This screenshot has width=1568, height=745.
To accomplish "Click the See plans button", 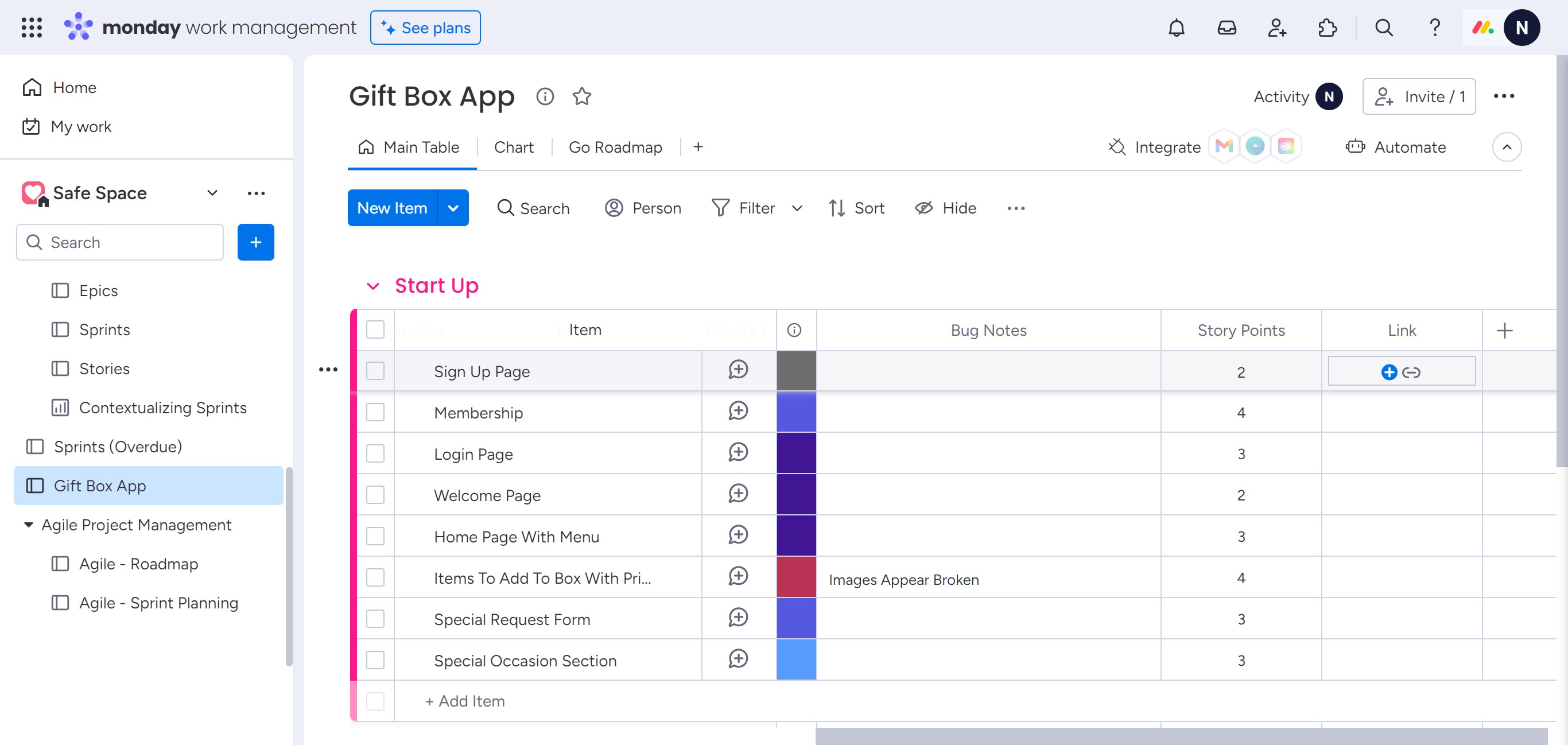I will click(425, 28).
